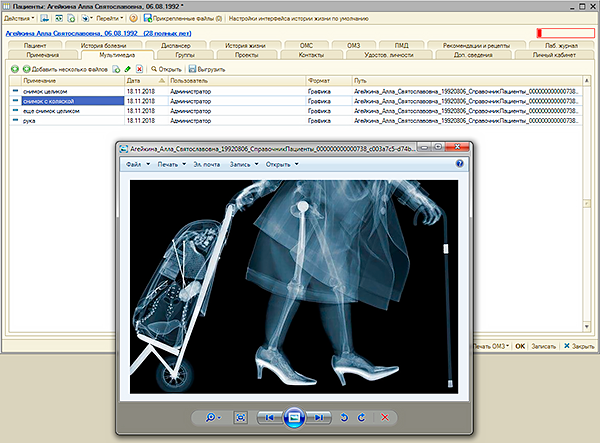Go to next image in viewer

pyautogui.click(x=318, y=415)
